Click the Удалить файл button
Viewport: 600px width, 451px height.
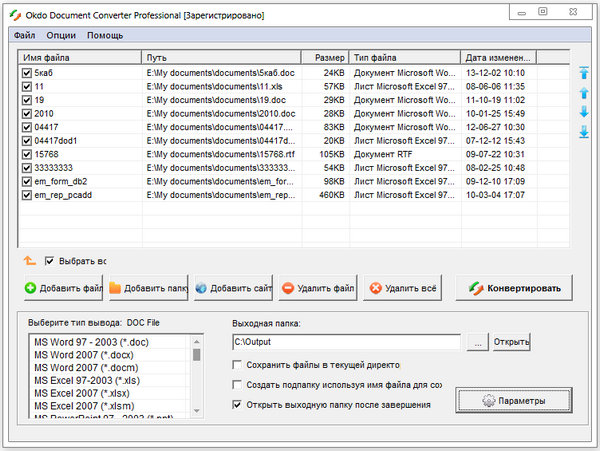(x=318, y=289)
